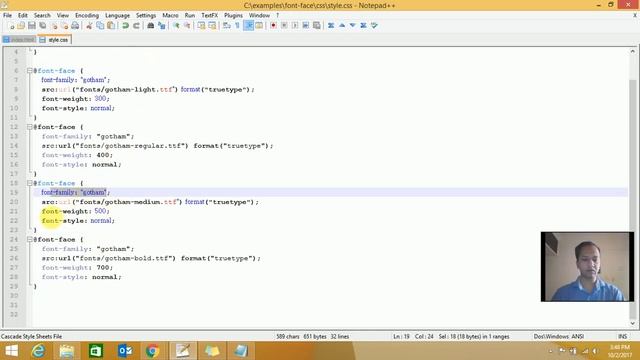
Task: Click the blue up-arrow TextFX toolbar icon
Action: point(342,26)
